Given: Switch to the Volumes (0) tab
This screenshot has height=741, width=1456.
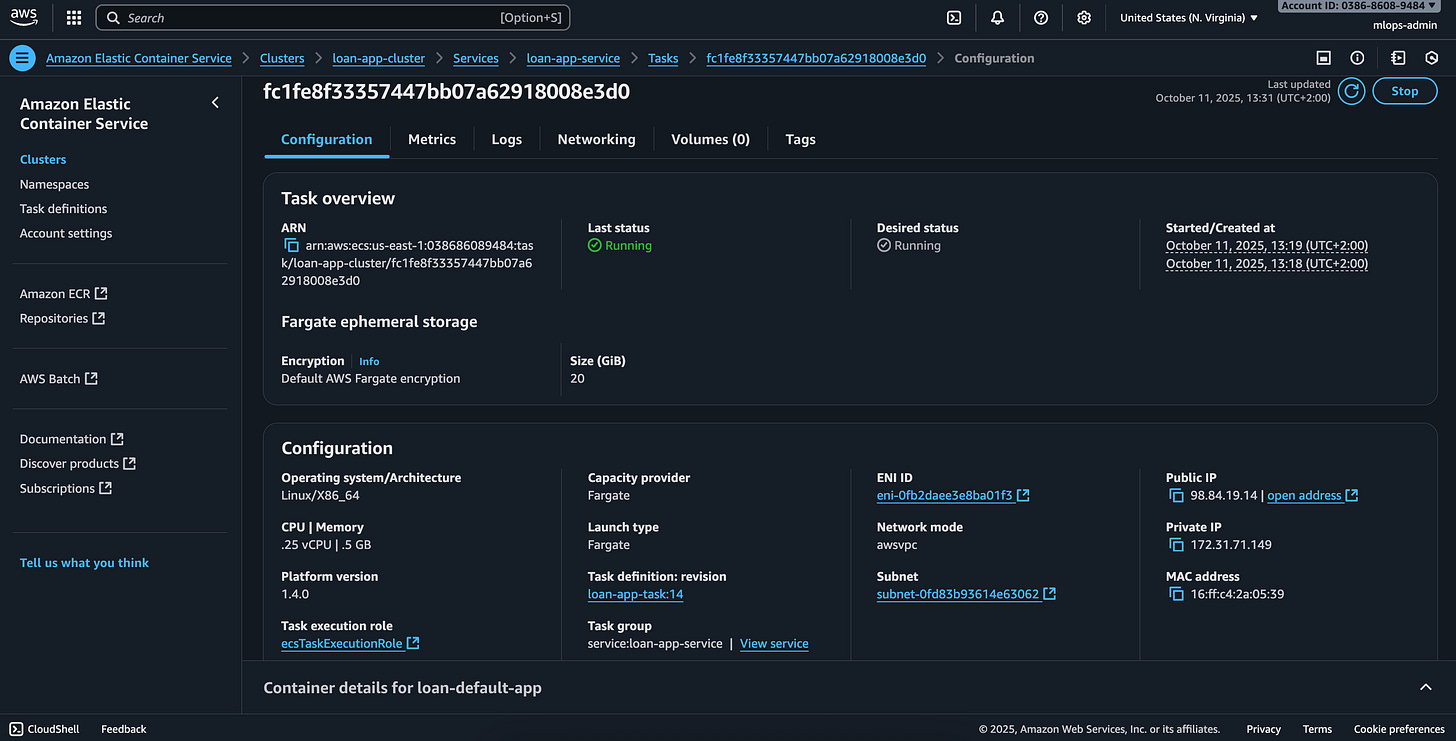Looking at the screenshot, I should (x=710, y=139).
